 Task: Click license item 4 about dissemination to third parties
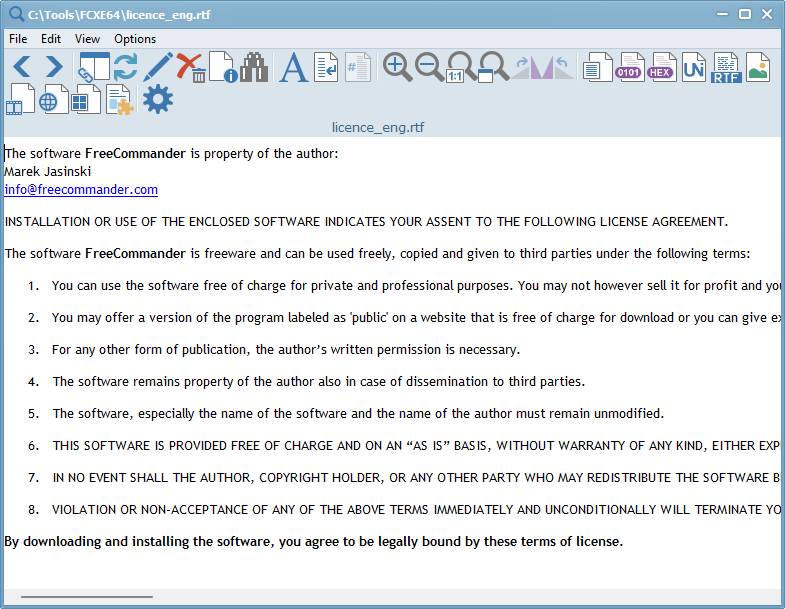[319, 382]
